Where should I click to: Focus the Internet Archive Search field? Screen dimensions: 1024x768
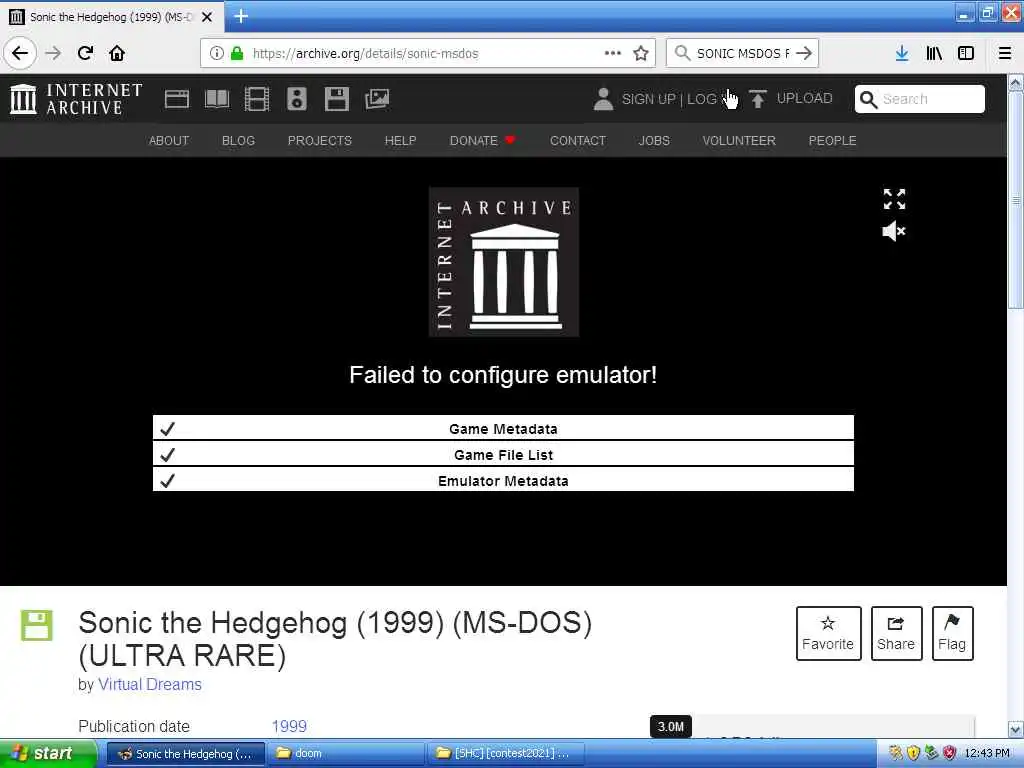(x=920, y=99)
